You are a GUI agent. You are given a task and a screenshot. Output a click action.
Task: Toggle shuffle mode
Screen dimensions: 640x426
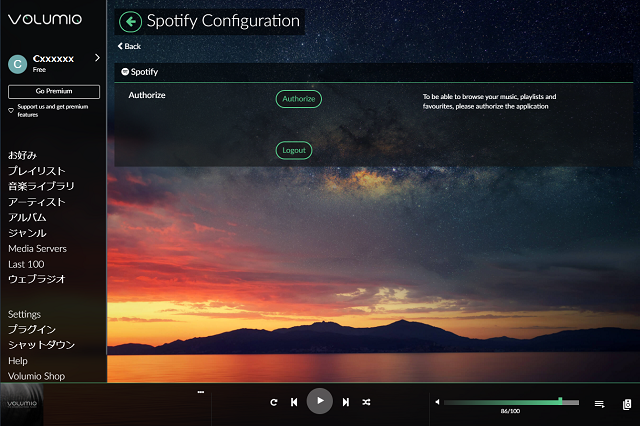(366, 402)
